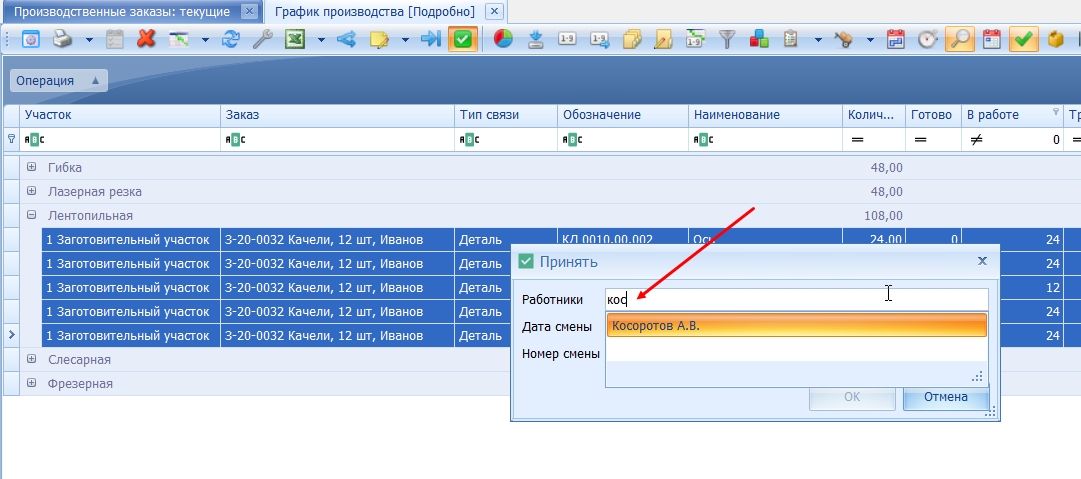
Task: Sort by the Операция grouping header
Action: click(x=59, y=81)
